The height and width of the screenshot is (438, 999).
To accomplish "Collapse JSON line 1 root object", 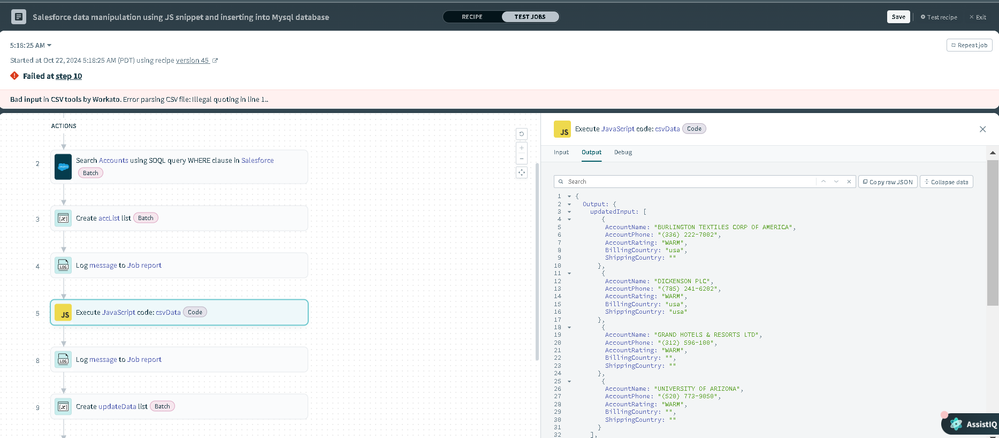I will 569,196.
